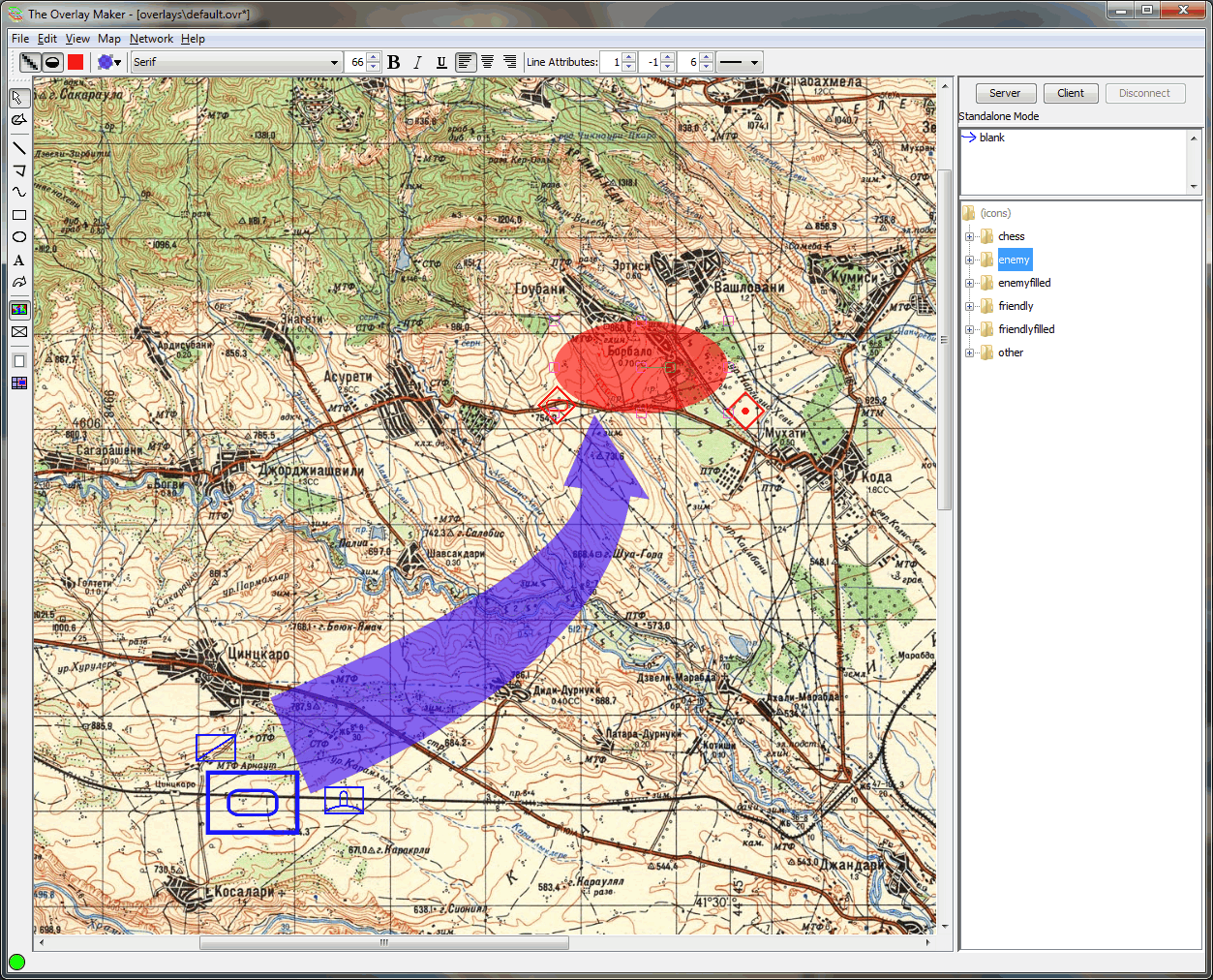Click the blank white square tool

[x=18, y=361]
